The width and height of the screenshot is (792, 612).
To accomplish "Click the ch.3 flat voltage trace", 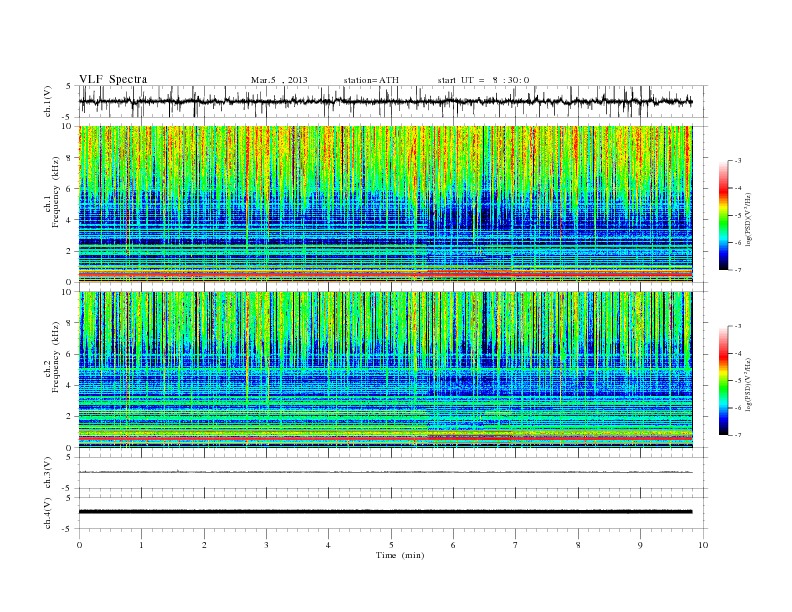I will (x=385, y=472).
